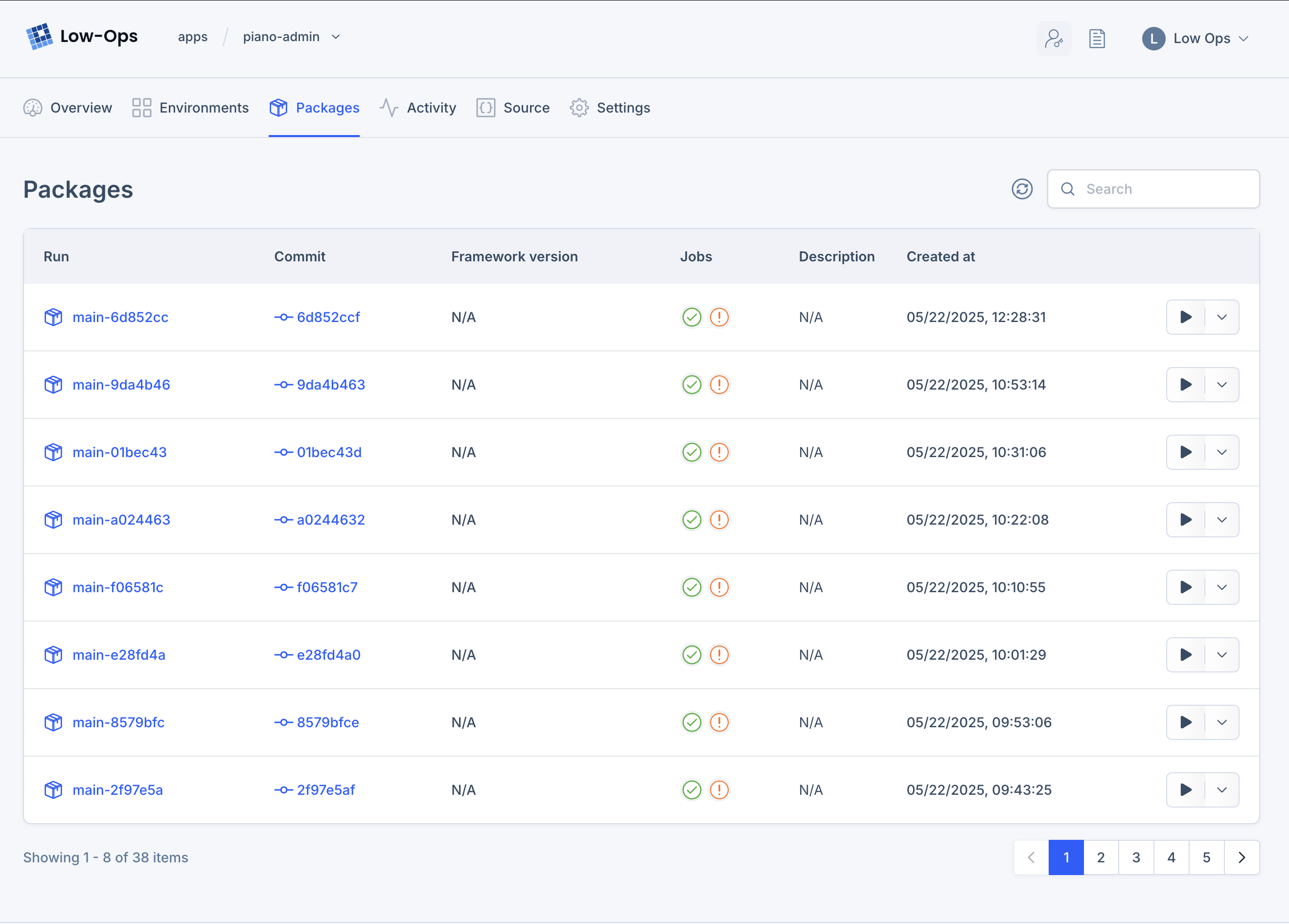Click the package icon beside main-6d852cc
This screenshot has height=924, width=1289.
[53, 317]
